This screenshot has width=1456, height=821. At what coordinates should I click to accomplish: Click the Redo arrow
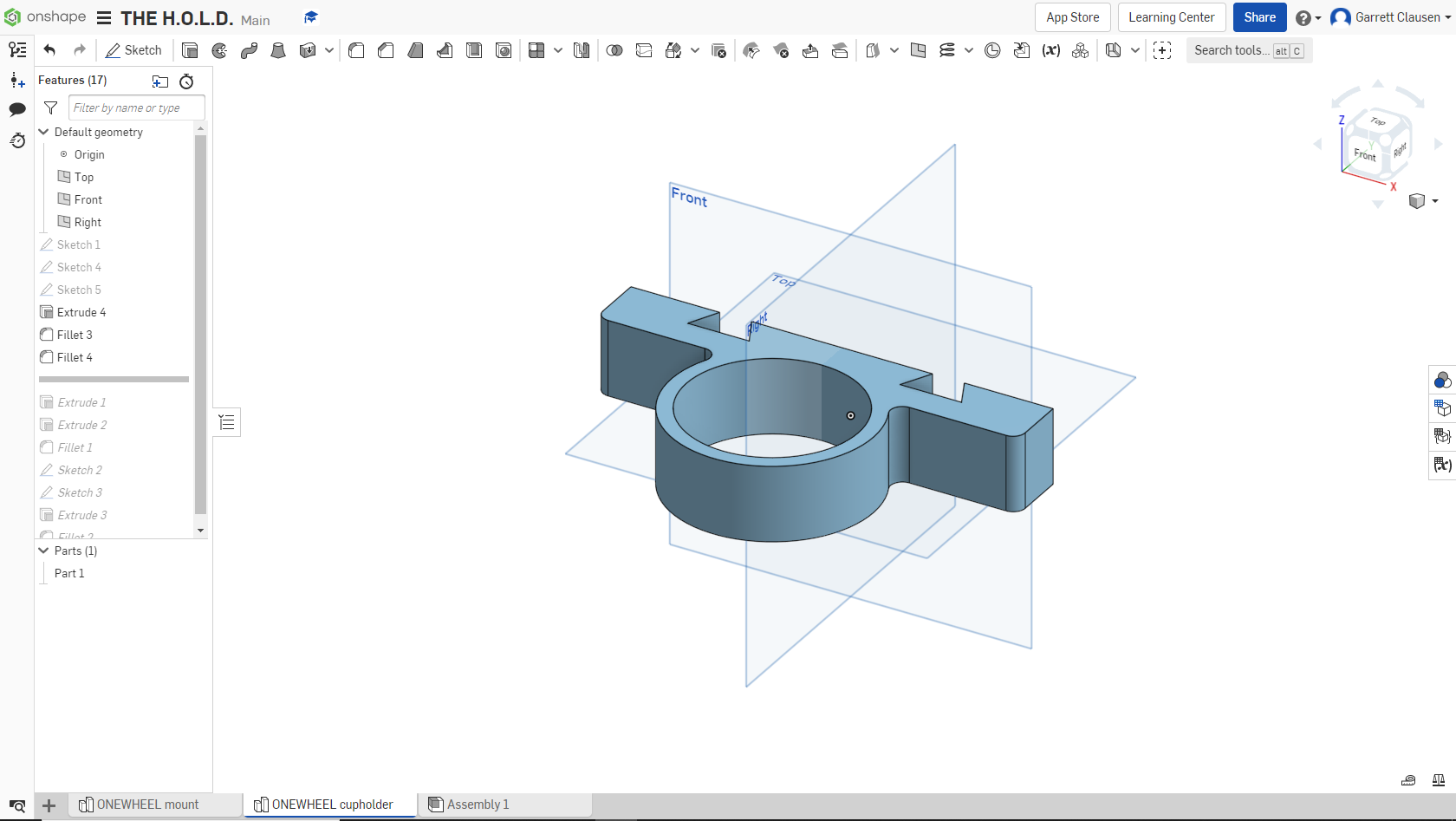click(80, 50)
